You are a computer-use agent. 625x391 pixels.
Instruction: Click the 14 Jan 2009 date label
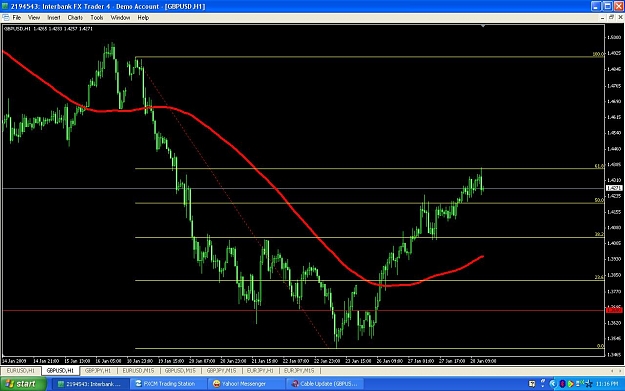click(x=14, y=361)
